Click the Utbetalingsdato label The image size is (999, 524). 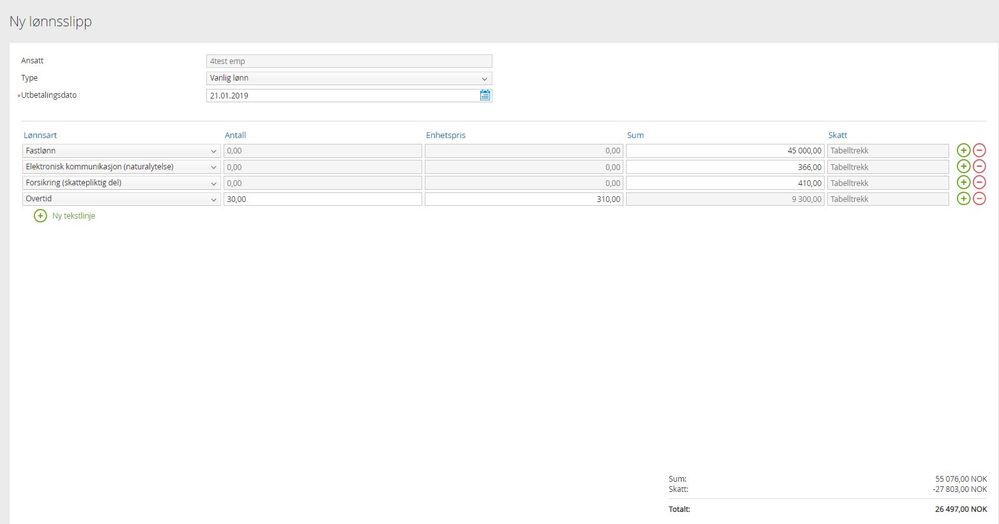48,95
